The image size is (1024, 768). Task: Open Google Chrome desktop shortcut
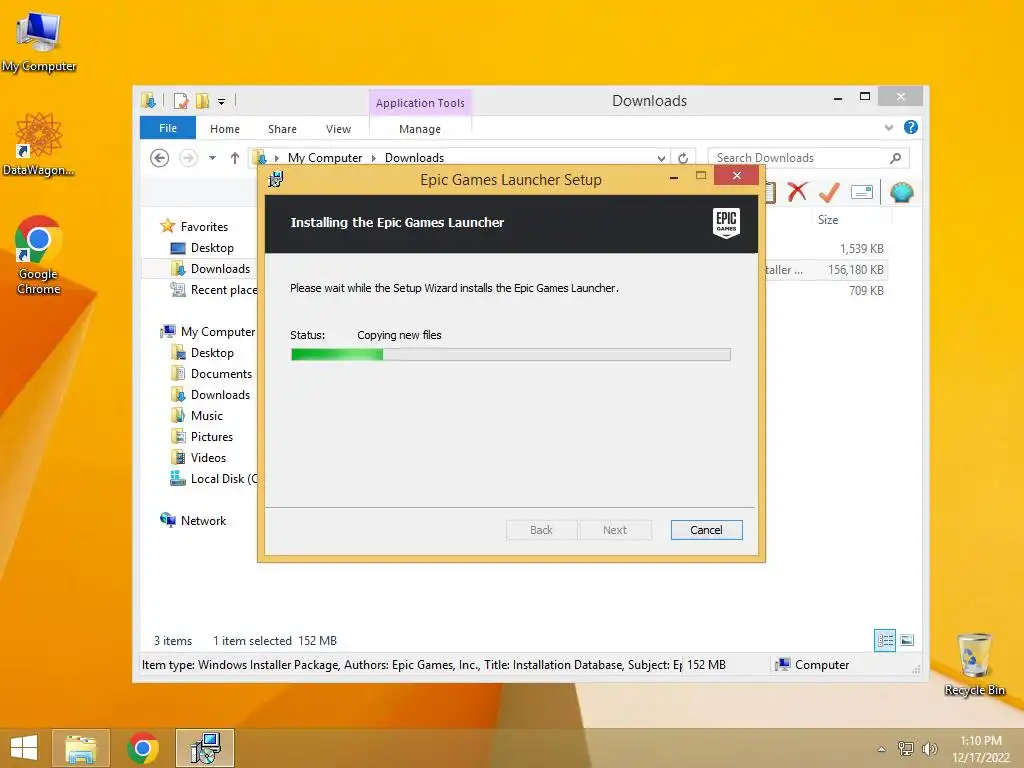coord(38,255)
